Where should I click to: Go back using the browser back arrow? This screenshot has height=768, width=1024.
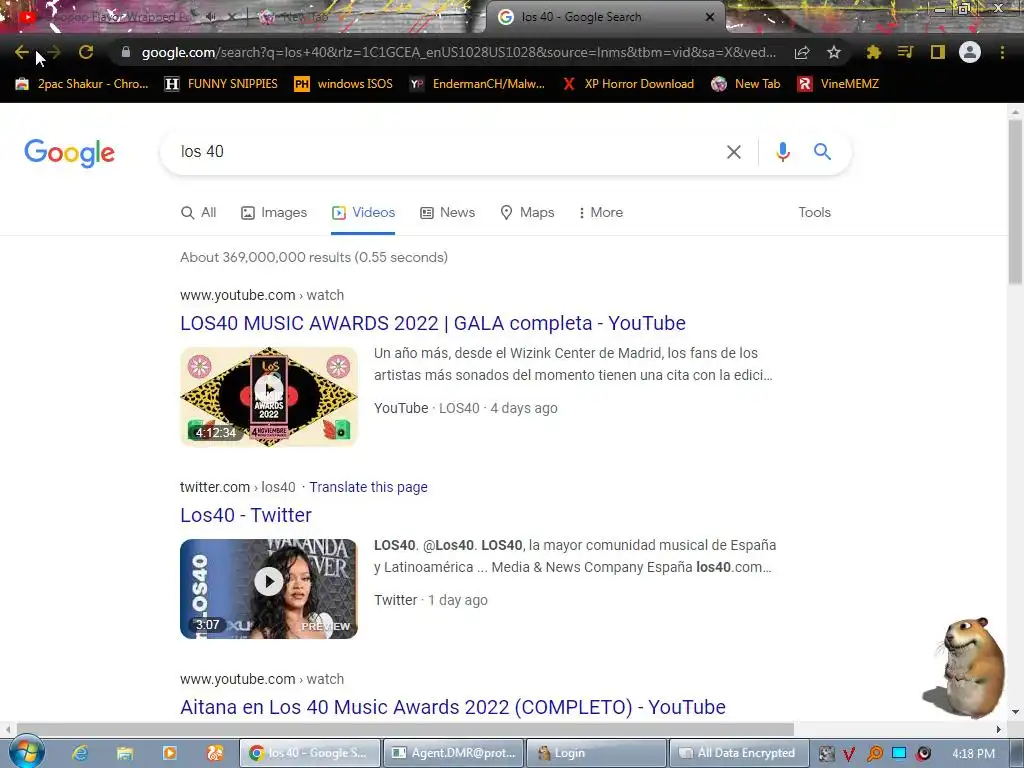(x=22, y=52)
